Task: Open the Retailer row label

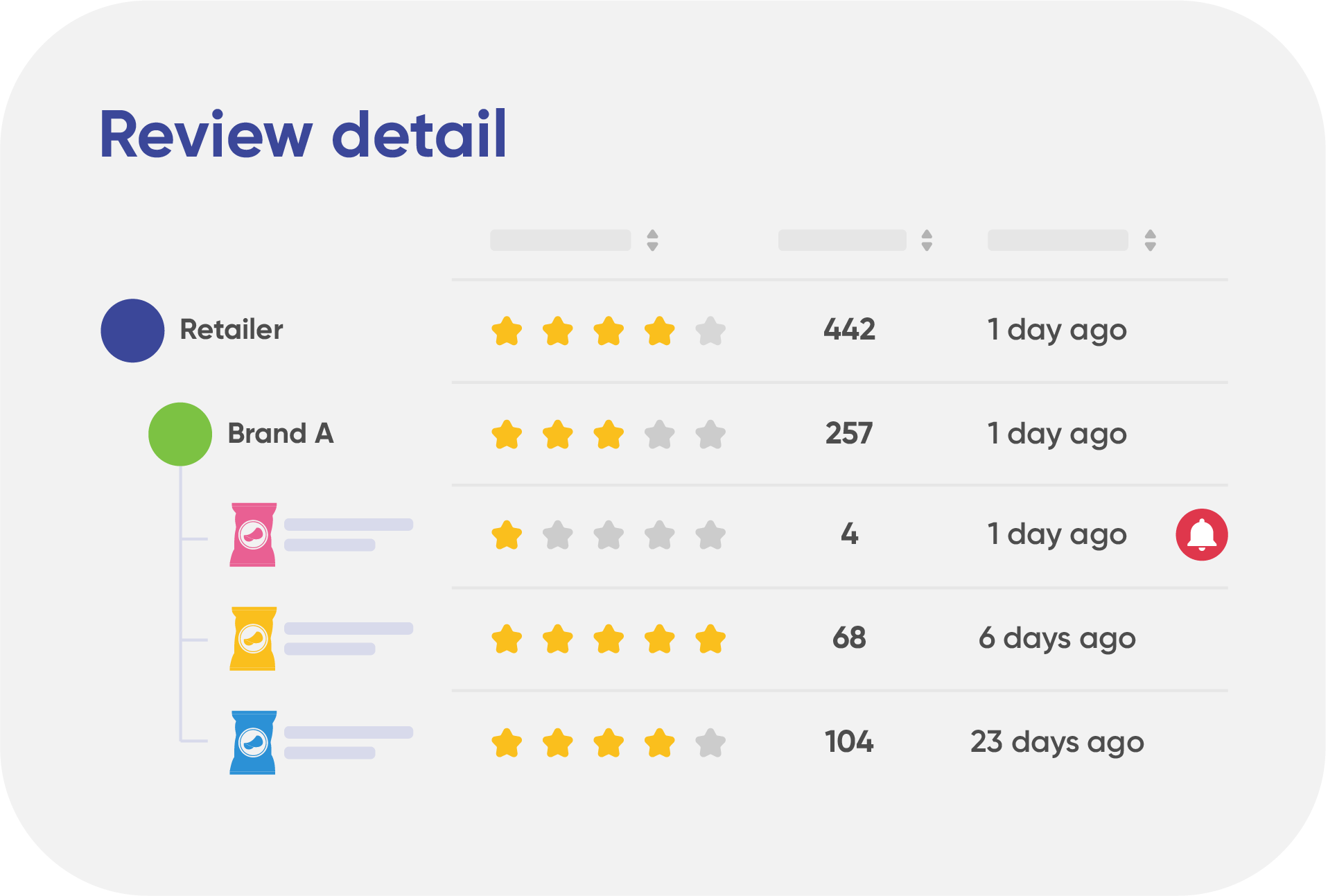Action: coord(231,330)
